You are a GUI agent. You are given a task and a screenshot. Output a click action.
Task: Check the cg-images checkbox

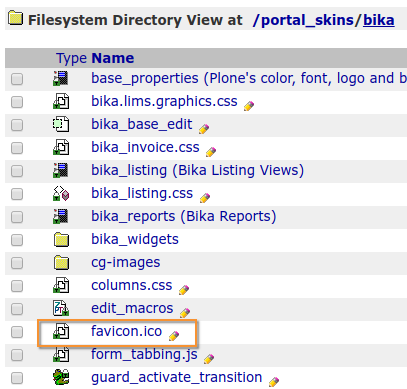coord(17,263)
